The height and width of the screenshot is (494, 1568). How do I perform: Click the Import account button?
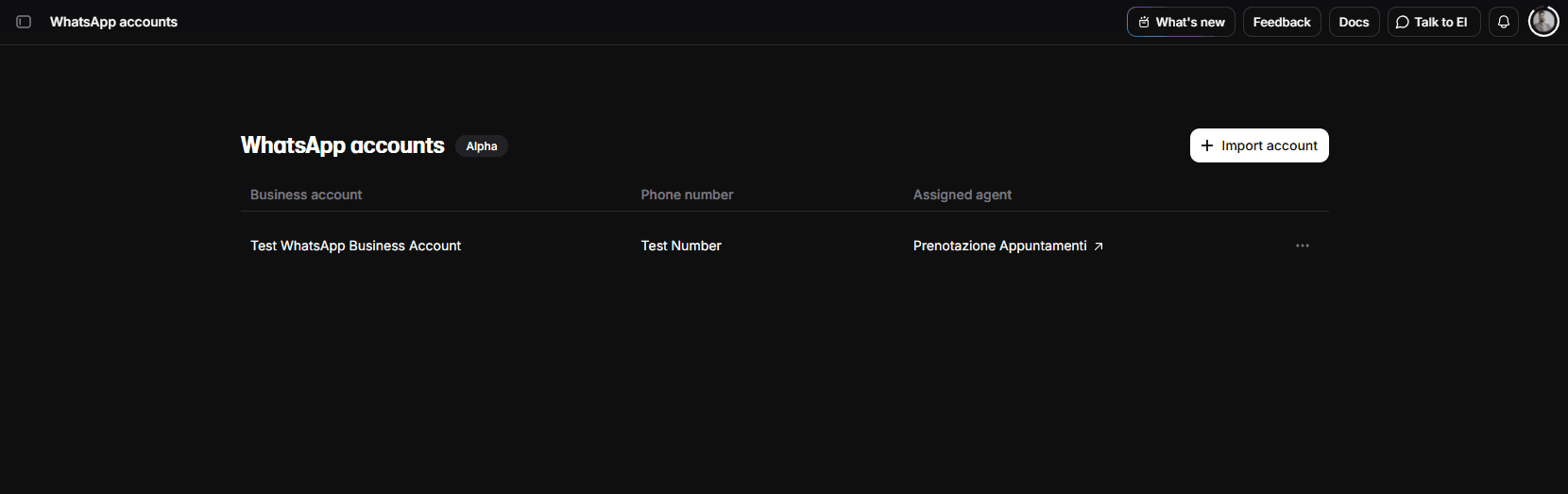point(1259,145)
